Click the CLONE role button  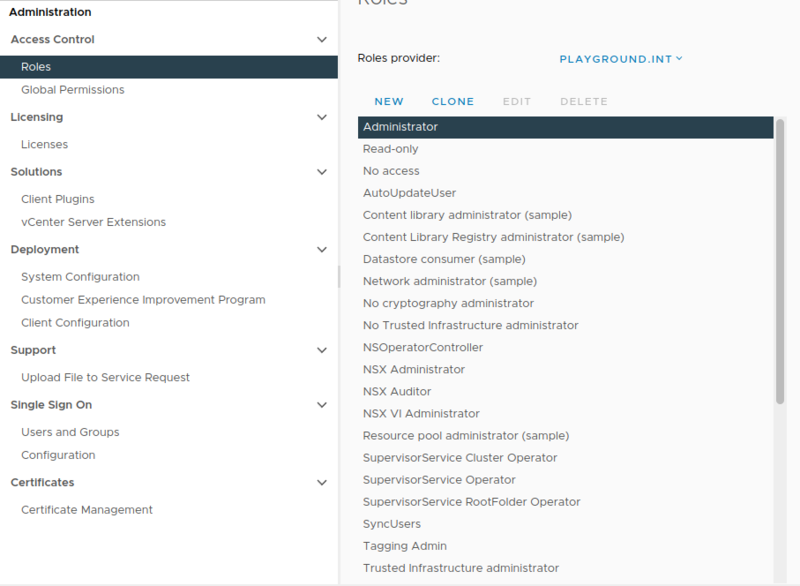453,102
